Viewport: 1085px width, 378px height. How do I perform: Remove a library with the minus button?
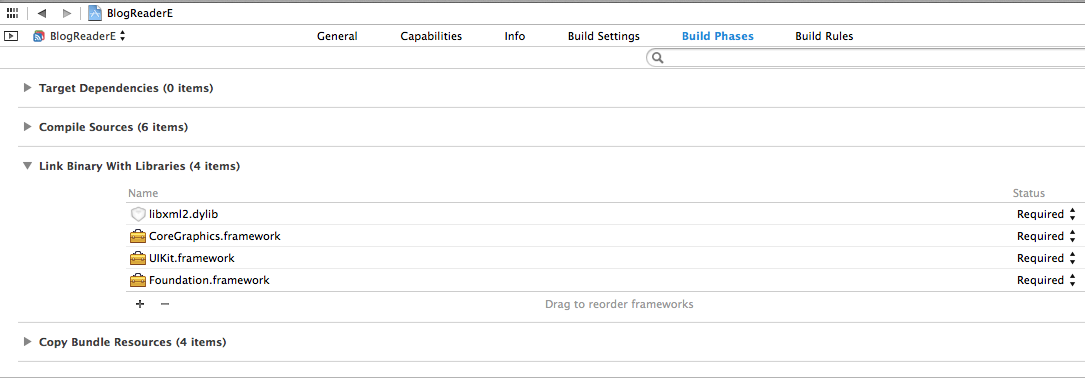tap(165, 304)
